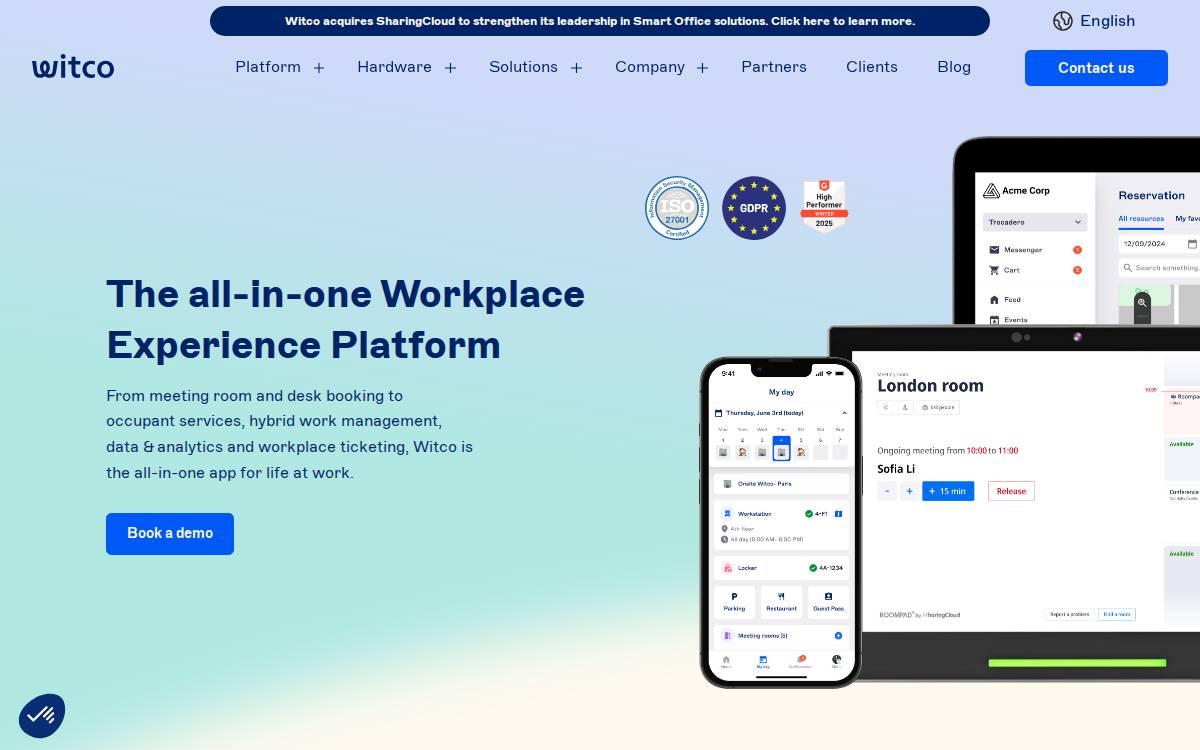Click the Release button
Viewport: 1200px width, 750px height.
[1011, 491]
